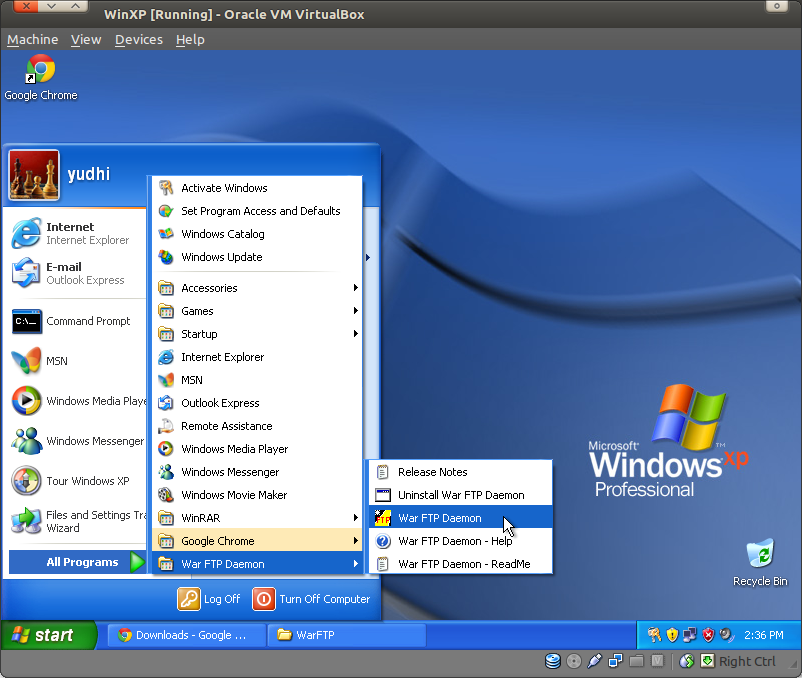This screenshot has width=802, height=678.
Task: Open VirtualBox Machine menu
Action: pos(33,39)
